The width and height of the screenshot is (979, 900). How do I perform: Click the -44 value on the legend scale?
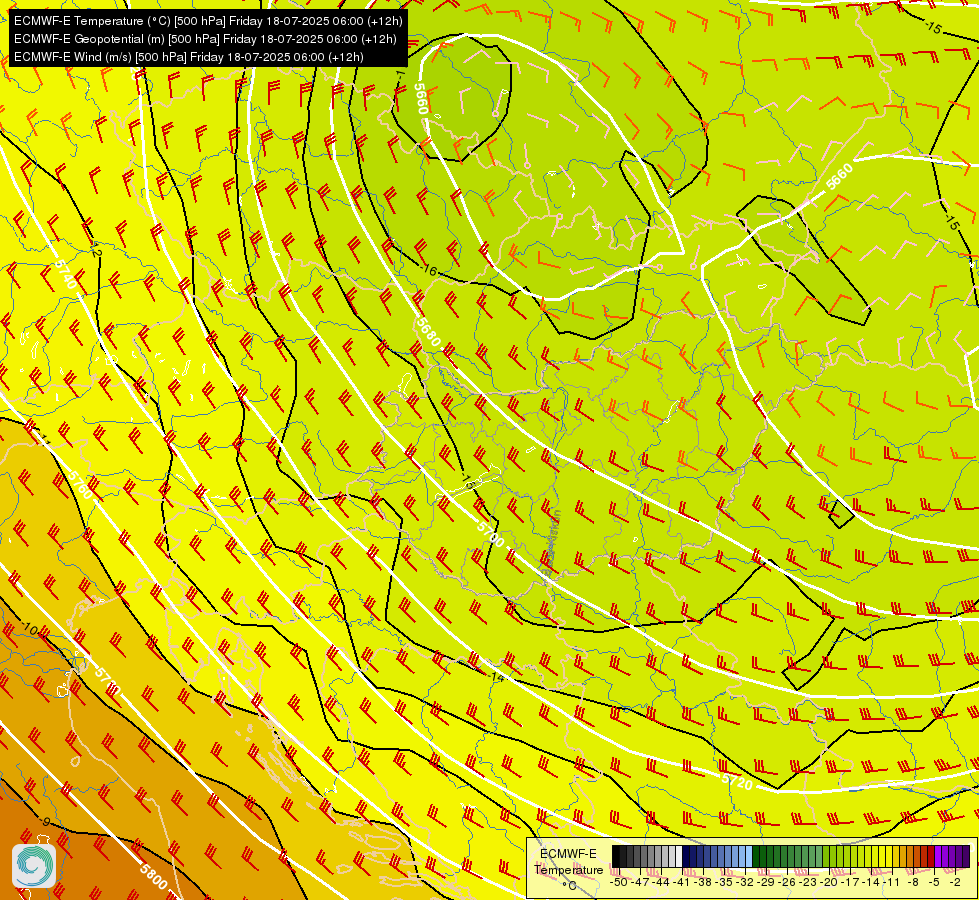coord(661,882)
